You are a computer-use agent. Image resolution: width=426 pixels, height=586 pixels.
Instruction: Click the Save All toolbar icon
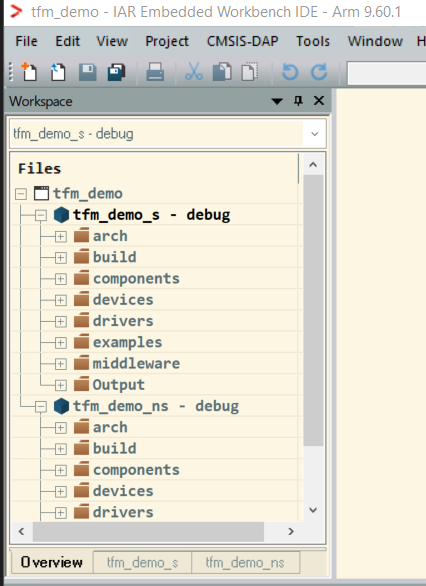116,72
